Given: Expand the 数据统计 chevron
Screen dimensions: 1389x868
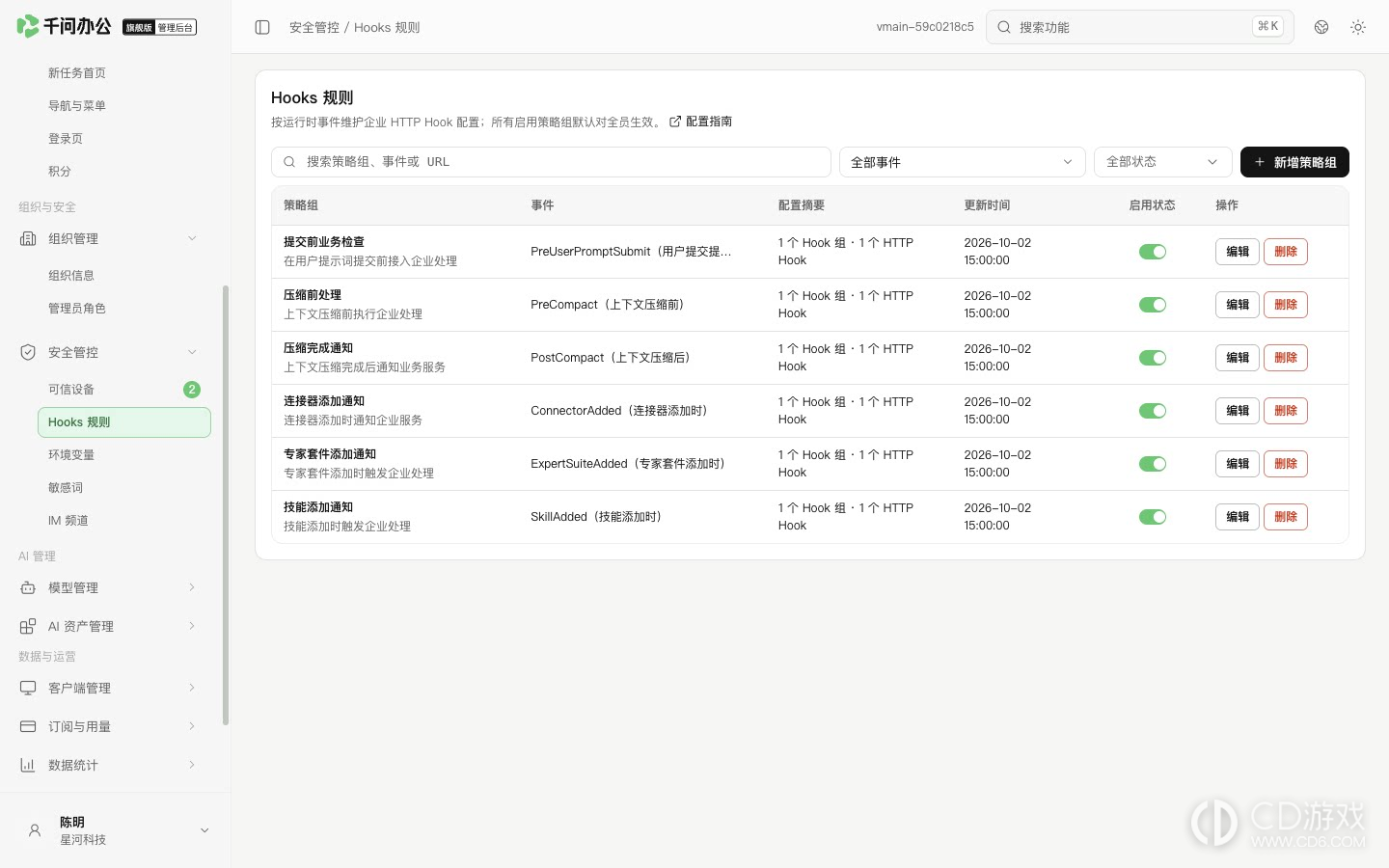Looking at the screenshot, I should coord(192,765).
